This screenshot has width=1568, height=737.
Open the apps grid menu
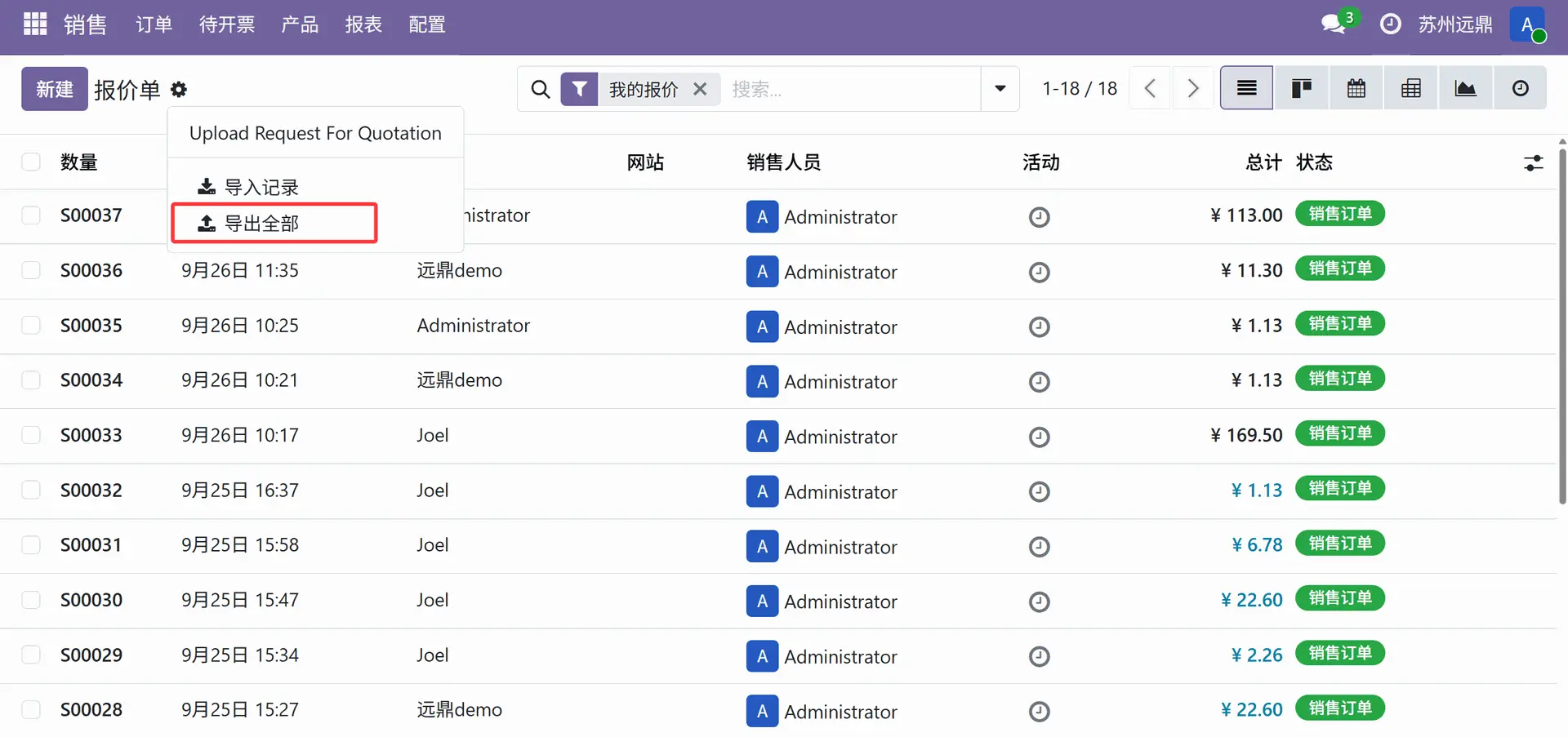tap(35, 24)
